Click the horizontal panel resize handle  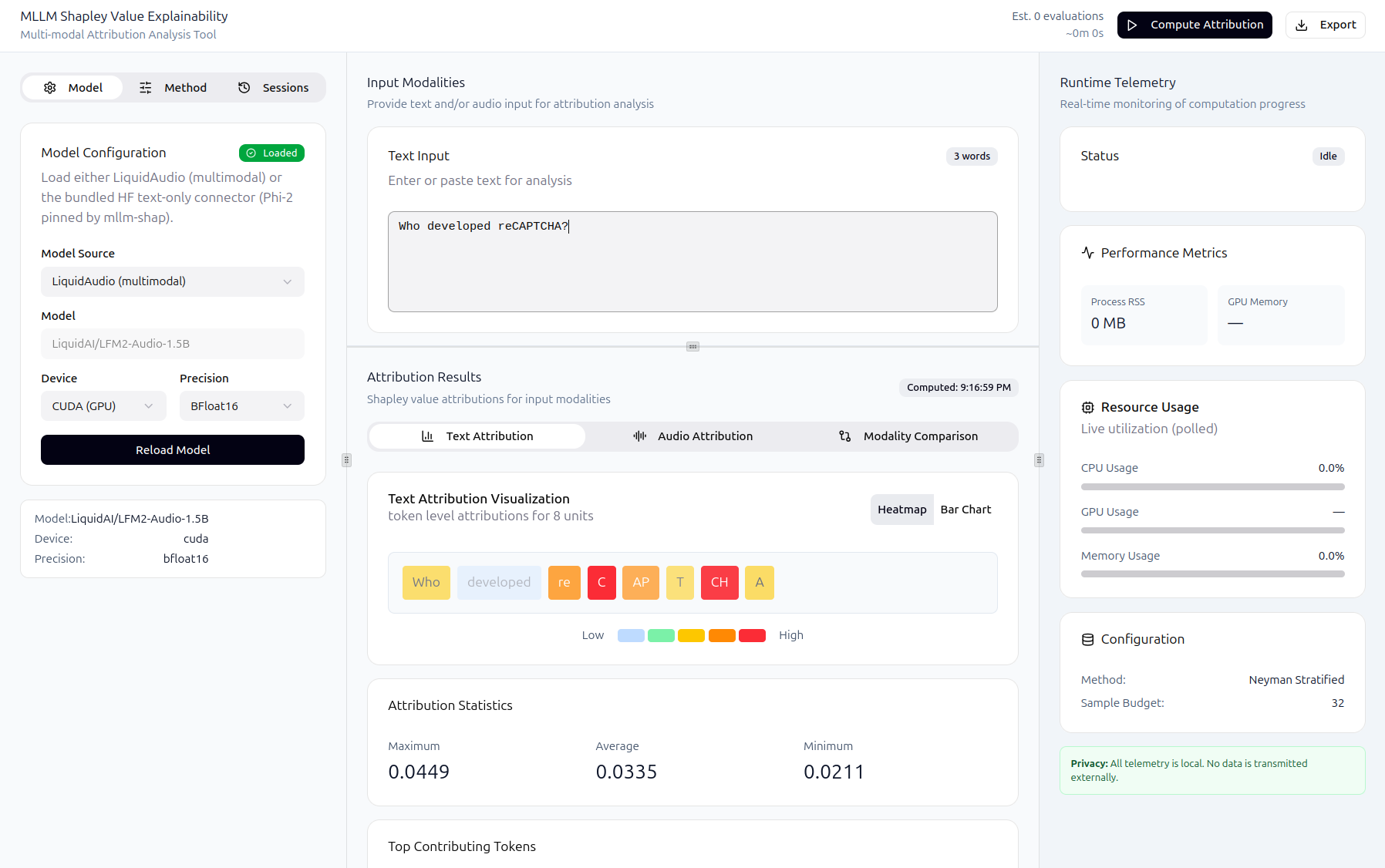pyautogui.click(x=692, y=347)
